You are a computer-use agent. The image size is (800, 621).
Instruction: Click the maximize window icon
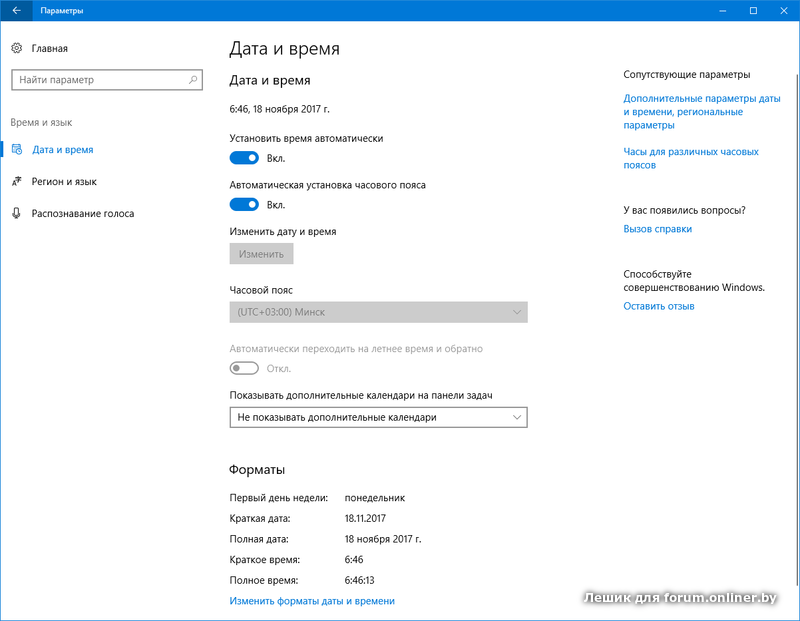754,10
